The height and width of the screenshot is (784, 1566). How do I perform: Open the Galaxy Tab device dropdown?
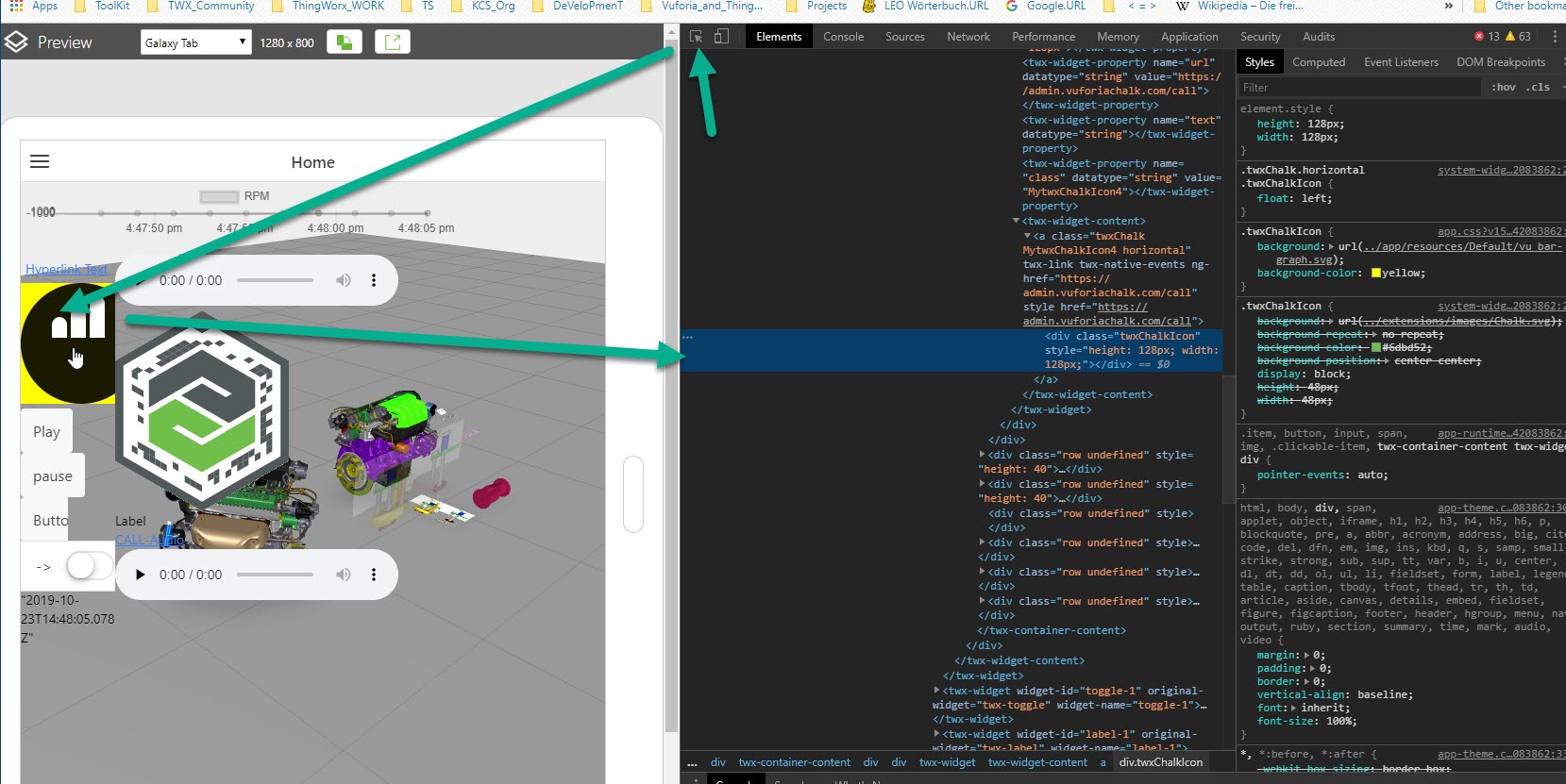click(x=196, y=42)
